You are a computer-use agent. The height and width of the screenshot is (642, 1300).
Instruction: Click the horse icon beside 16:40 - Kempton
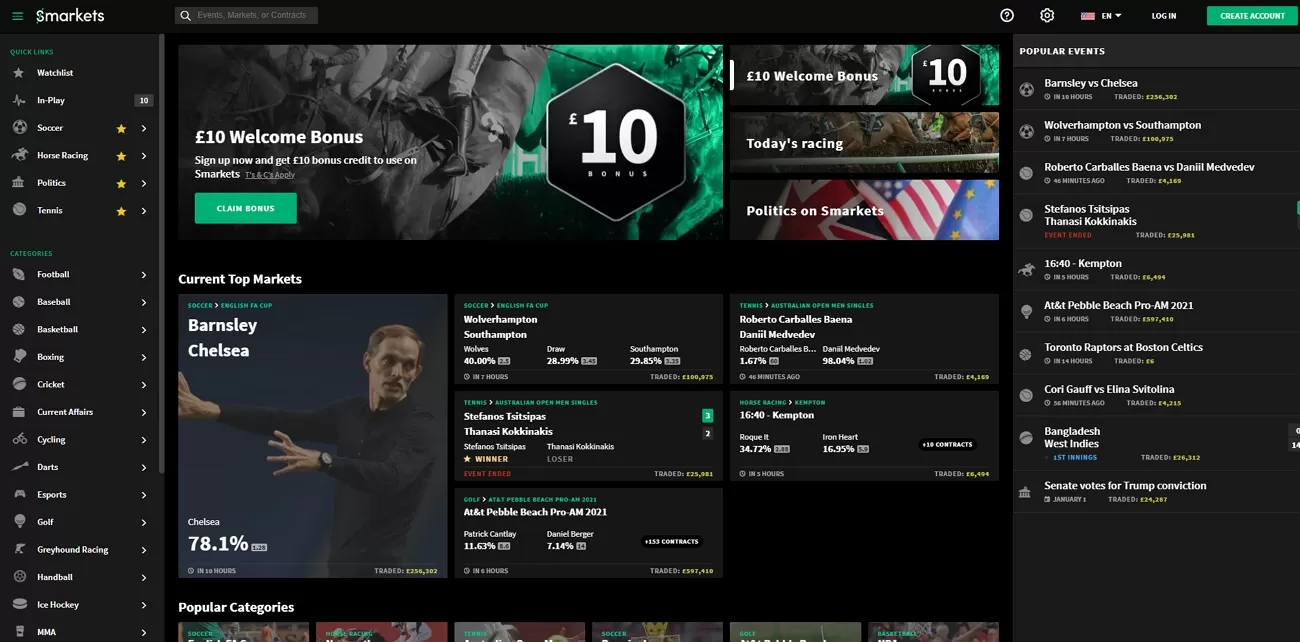click(x=1026, y=269)
